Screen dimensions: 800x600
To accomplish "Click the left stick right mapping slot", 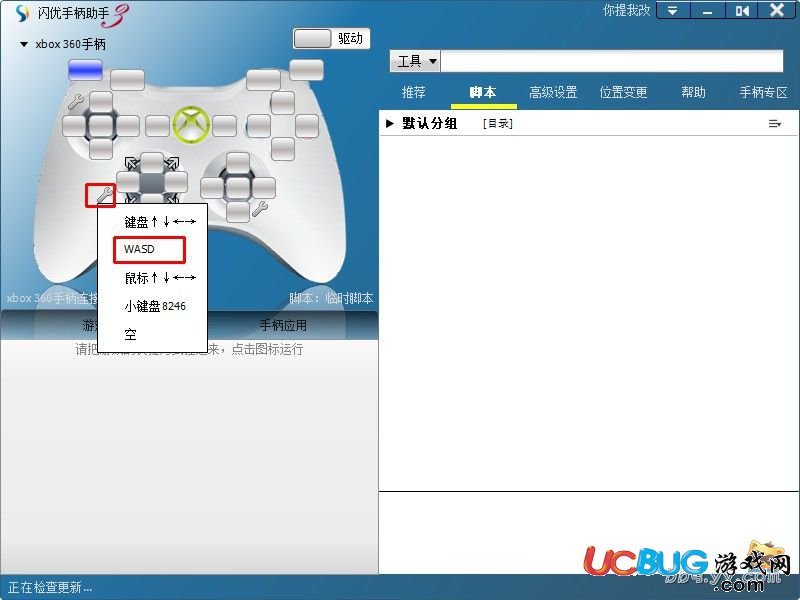I will (x=127, y=126).
